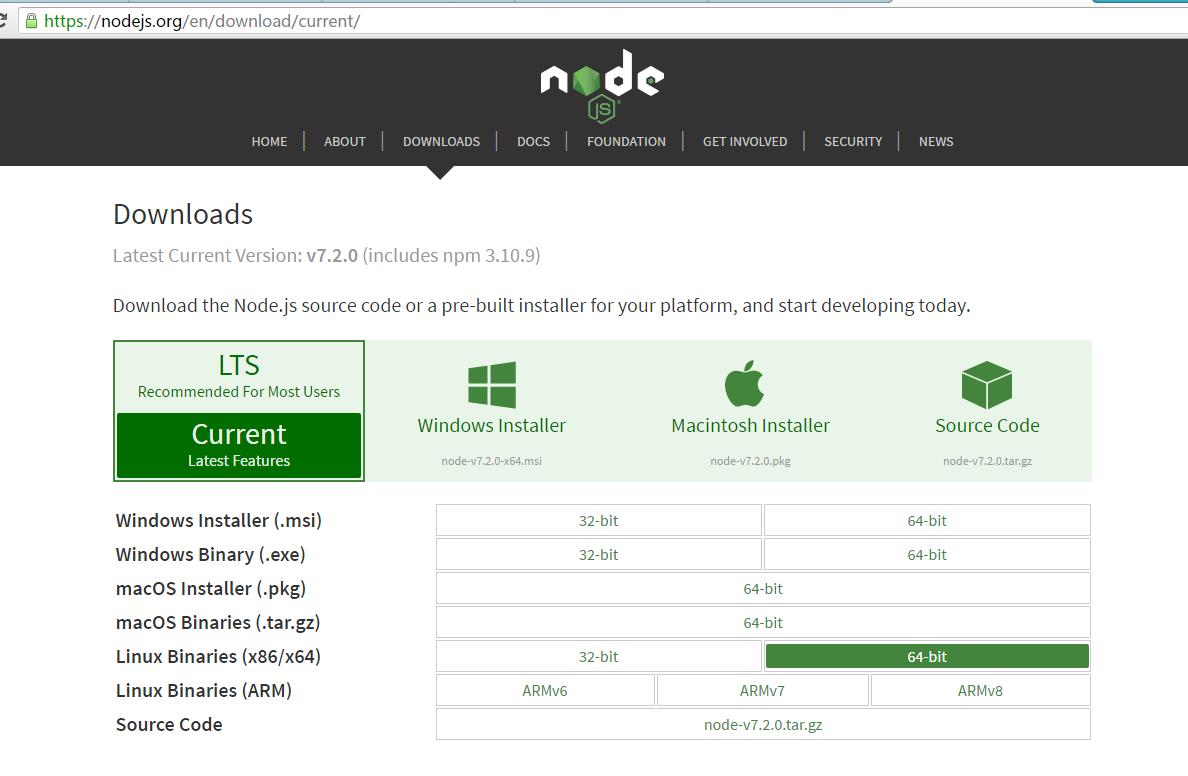Click the browser reload icon
The image size is (1188, 776).
click(3, 20)
